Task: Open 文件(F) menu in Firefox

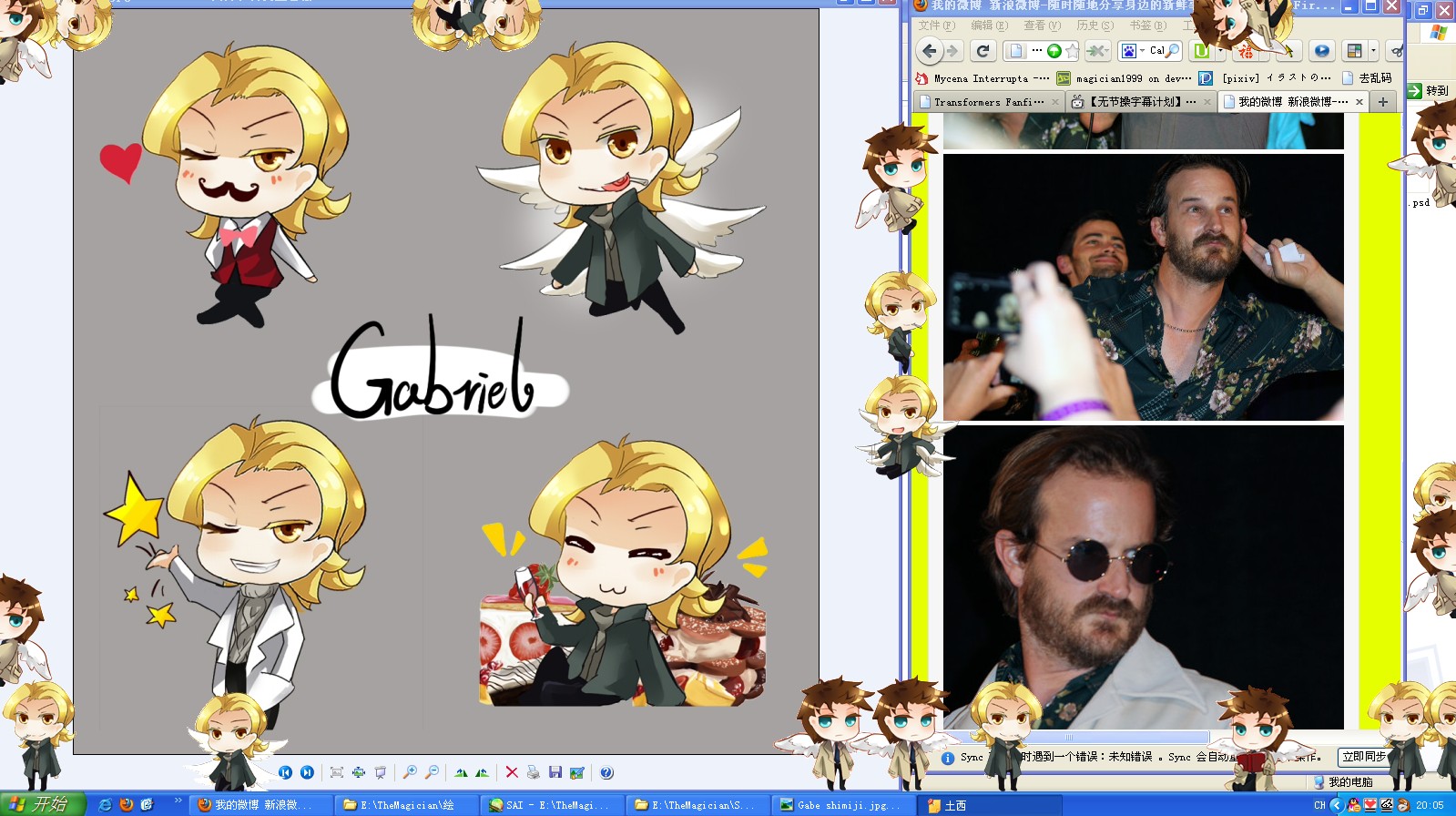Action: tap(936, 25)
